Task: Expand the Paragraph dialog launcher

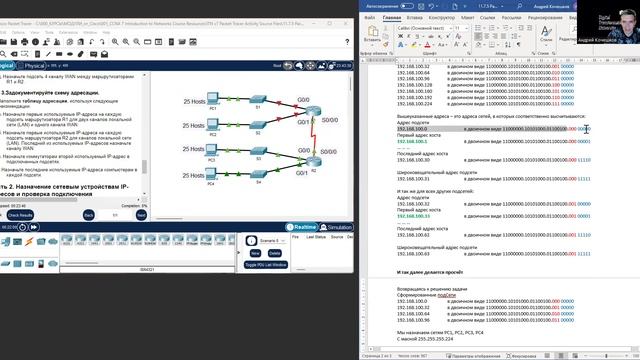Action: click(x=533, y=53)
